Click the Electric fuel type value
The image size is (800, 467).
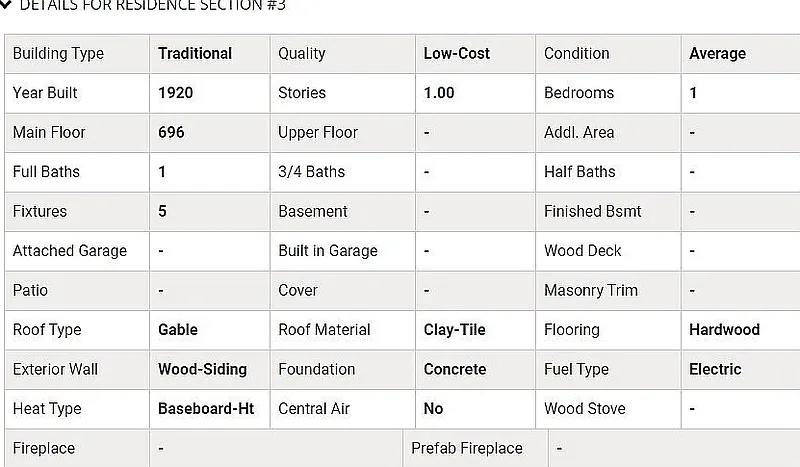(715, 369)
